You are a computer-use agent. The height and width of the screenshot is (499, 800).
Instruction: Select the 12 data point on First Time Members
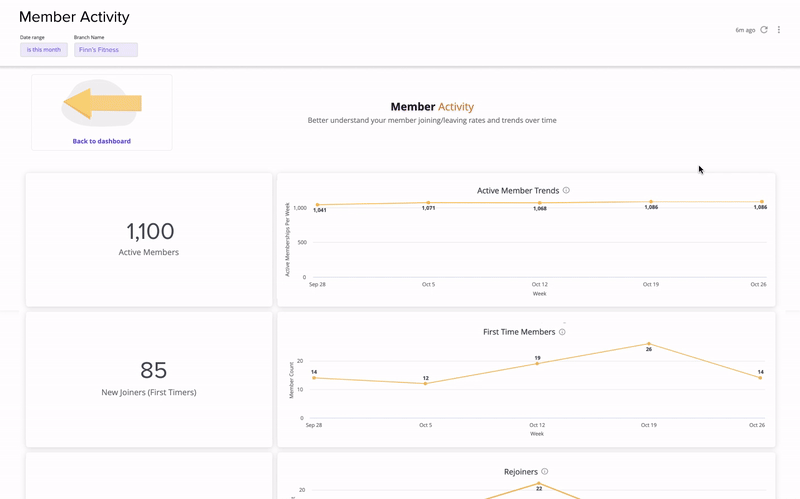tap(426, 384)
